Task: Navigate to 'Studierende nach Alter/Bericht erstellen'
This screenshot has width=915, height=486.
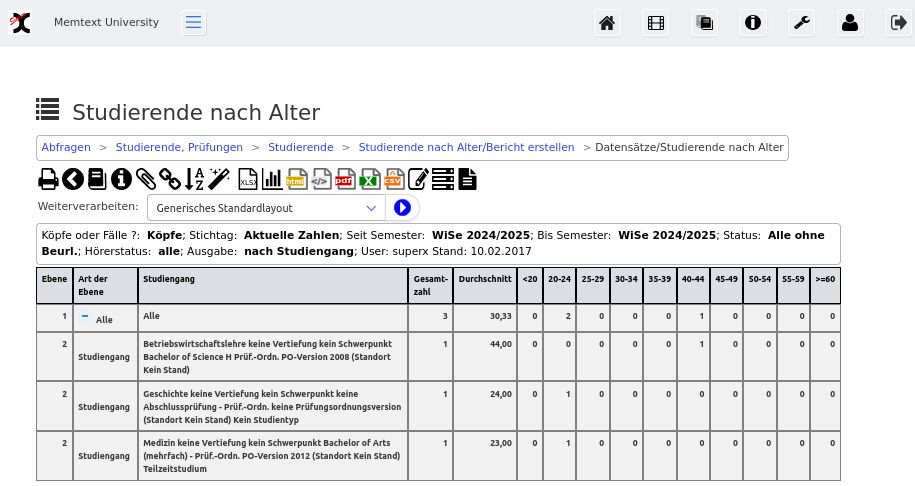Action: coord(466,147)
